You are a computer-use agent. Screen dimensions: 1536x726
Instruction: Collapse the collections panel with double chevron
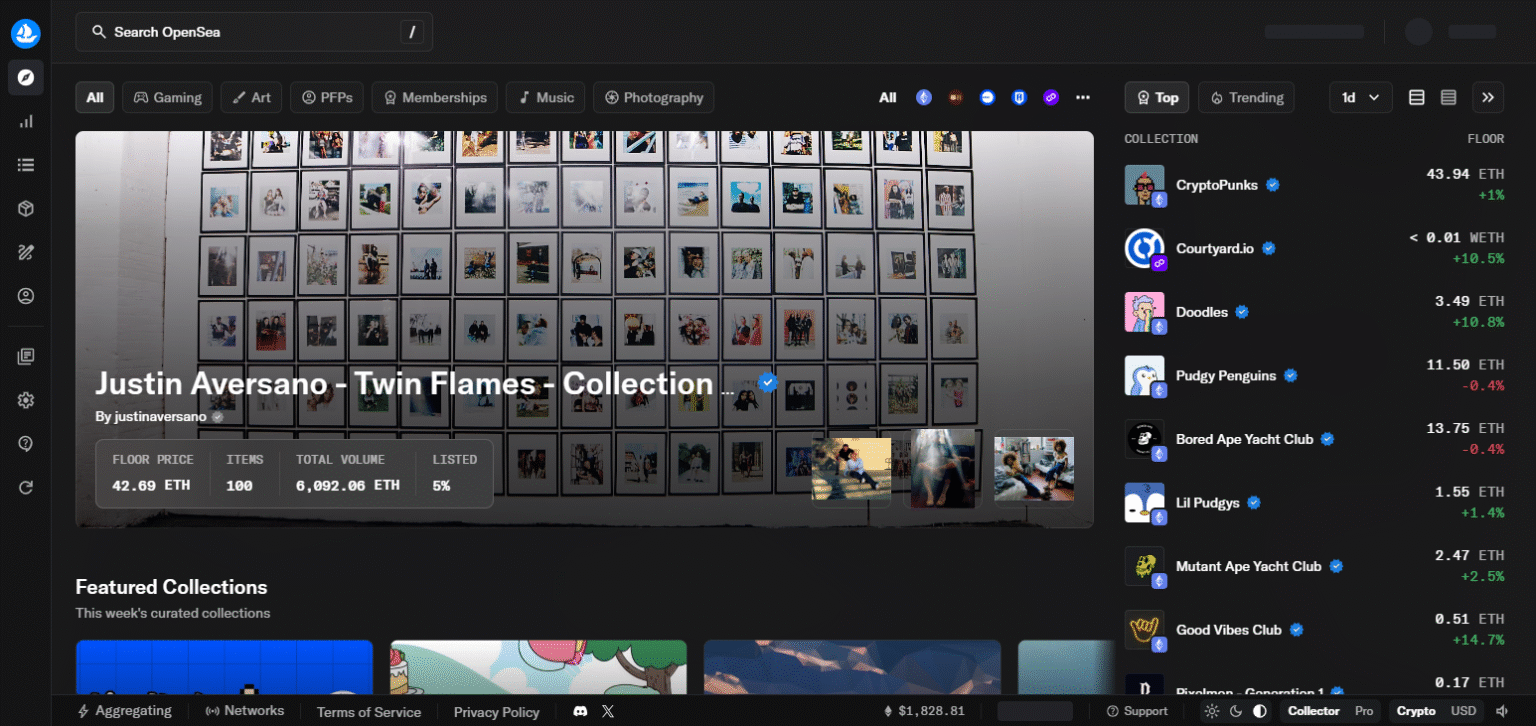pos(1488,97)
